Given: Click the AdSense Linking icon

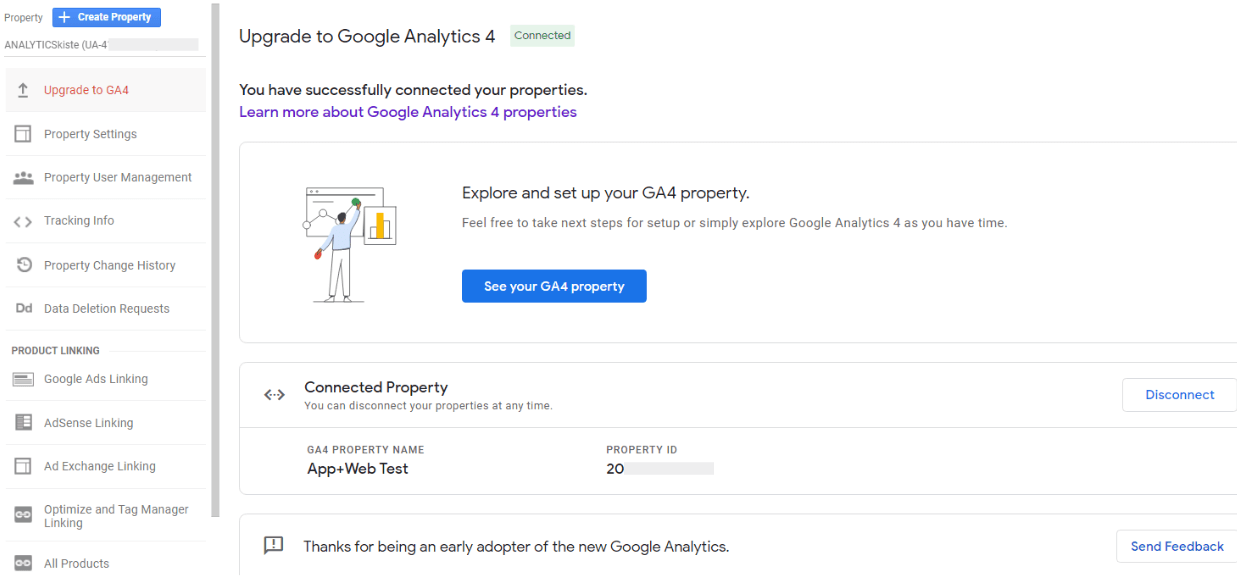Looking at the screenshot, I should tap(23, 423).
